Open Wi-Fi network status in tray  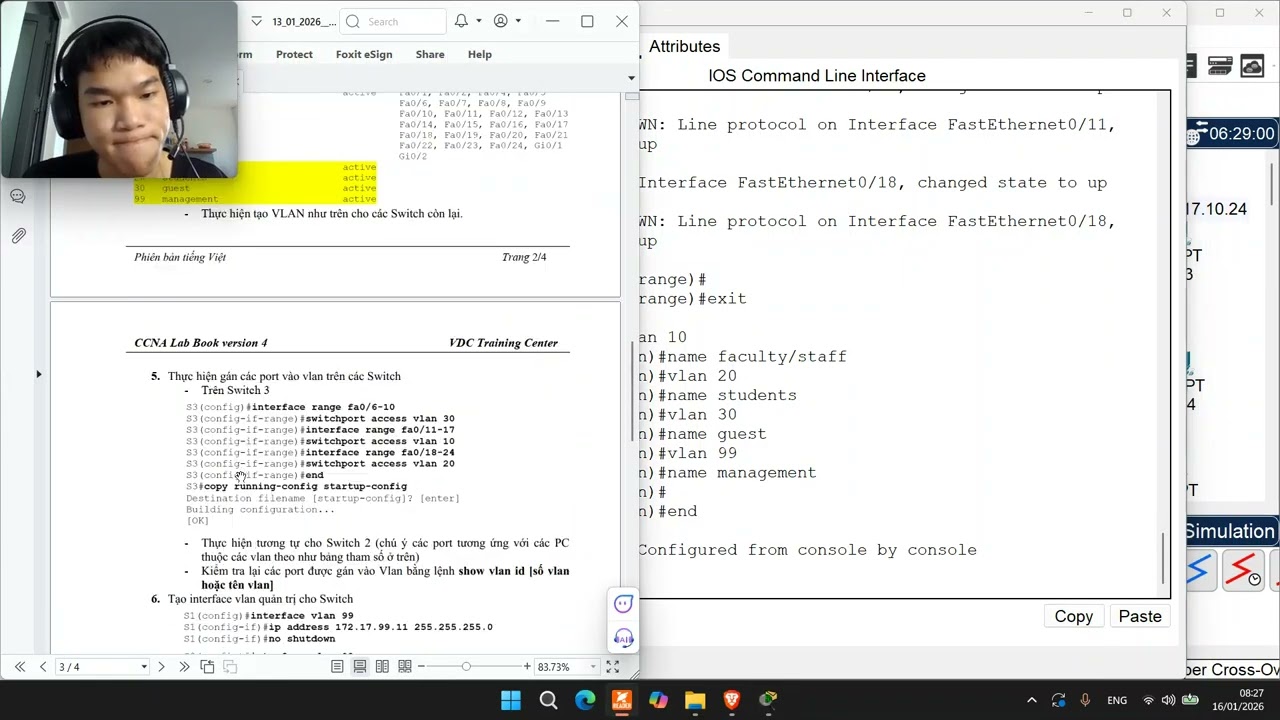(x=1148, y=700)
